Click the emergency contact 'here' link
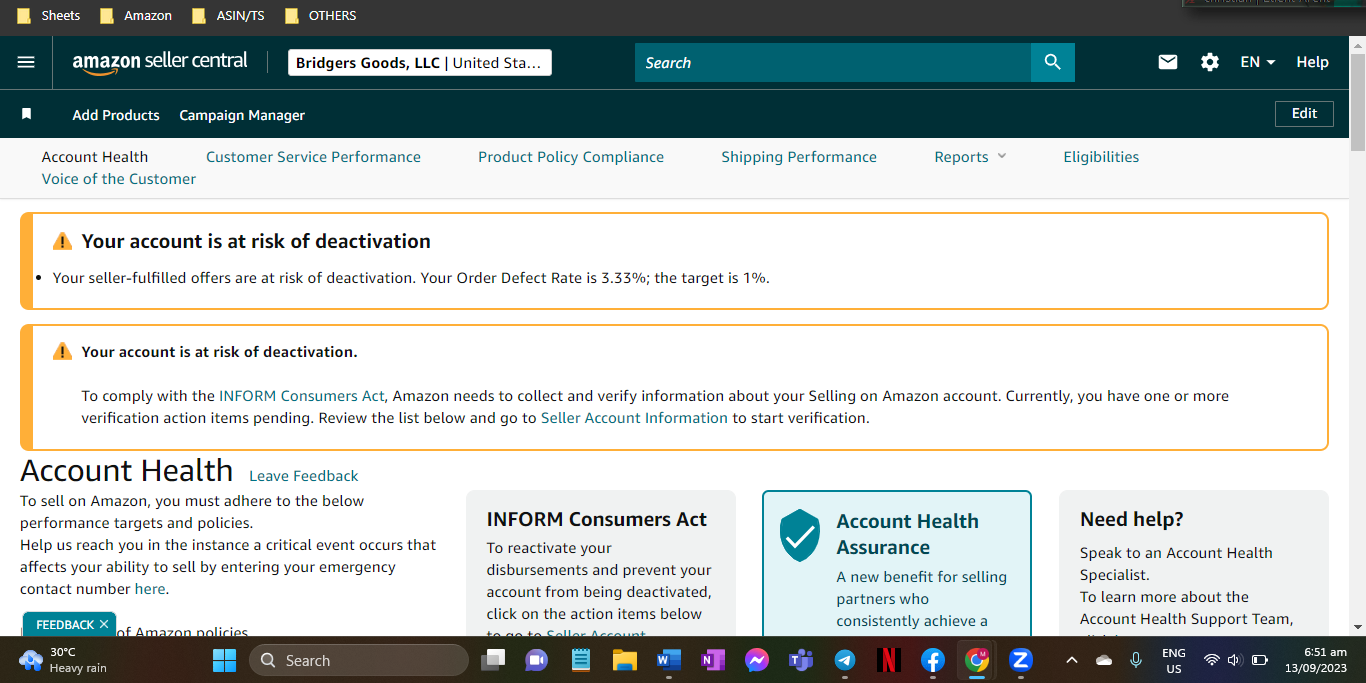This screenshot has height=683, width=1366. pyautogui.click(x=150, y=589)
